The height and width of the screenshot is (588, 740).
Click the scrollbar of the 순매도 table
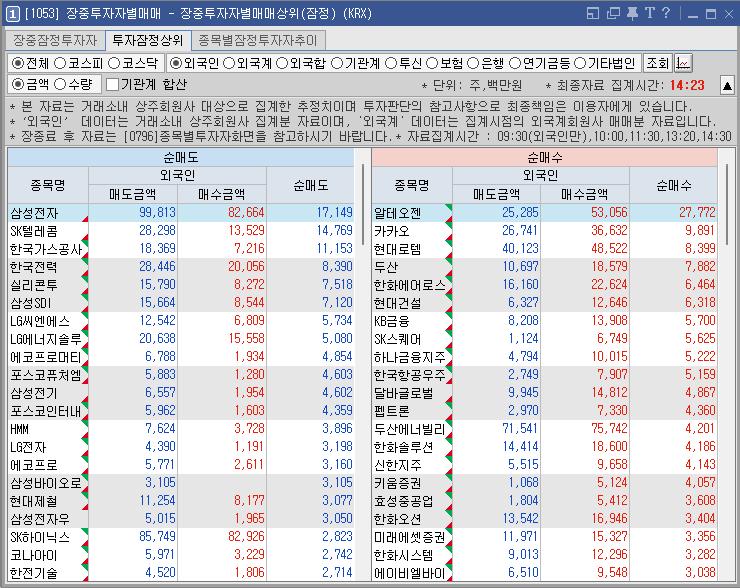pos(362,204)
